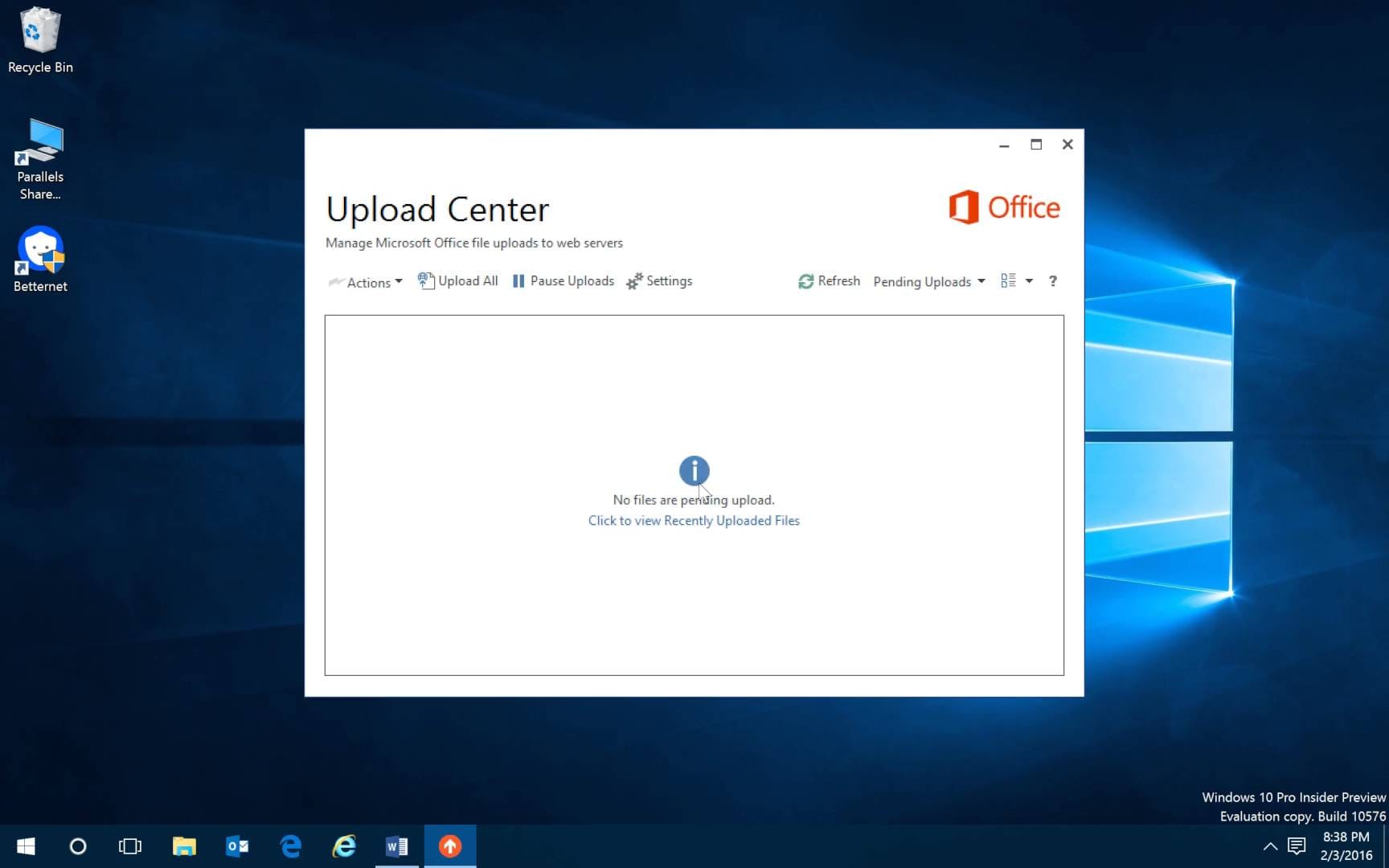
Task: Minimize the Upload Center window
Action: (1004, 145)
